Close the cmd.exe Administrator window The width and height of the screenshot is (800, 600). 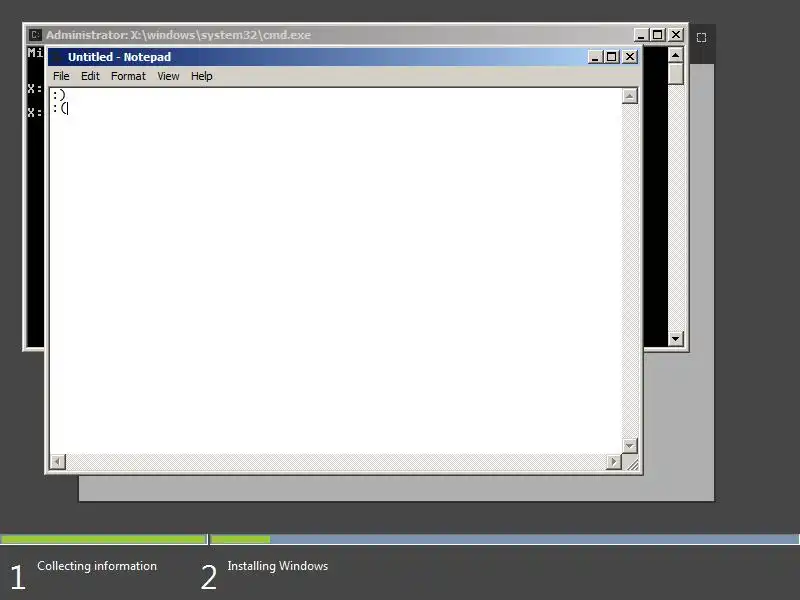tap(676, 35)
